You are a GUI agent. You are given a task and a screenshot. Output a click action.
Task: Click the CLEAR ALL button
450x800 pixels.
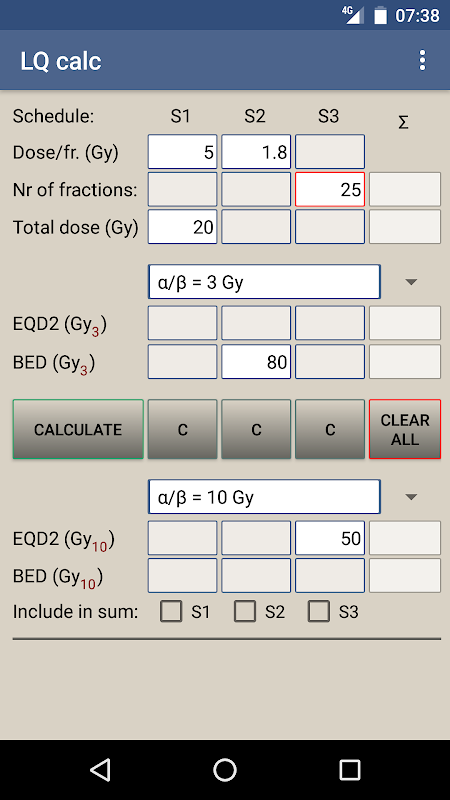[405, 429]
